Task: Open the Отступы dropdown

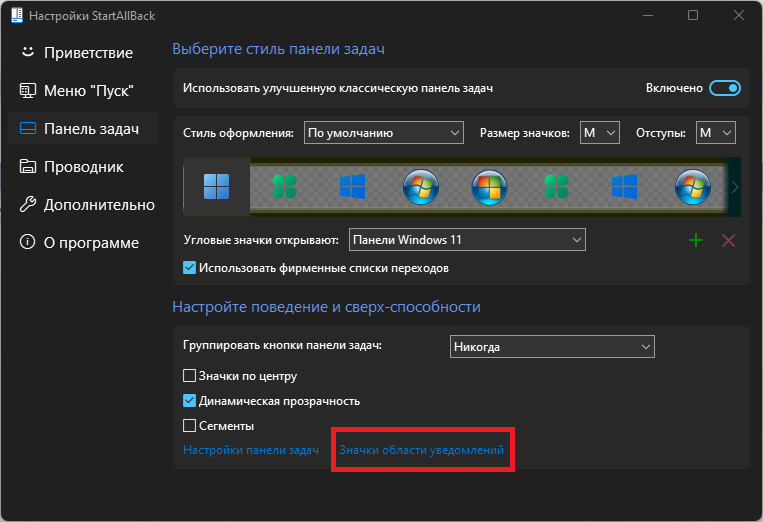Action: click(x=715, y=133)
